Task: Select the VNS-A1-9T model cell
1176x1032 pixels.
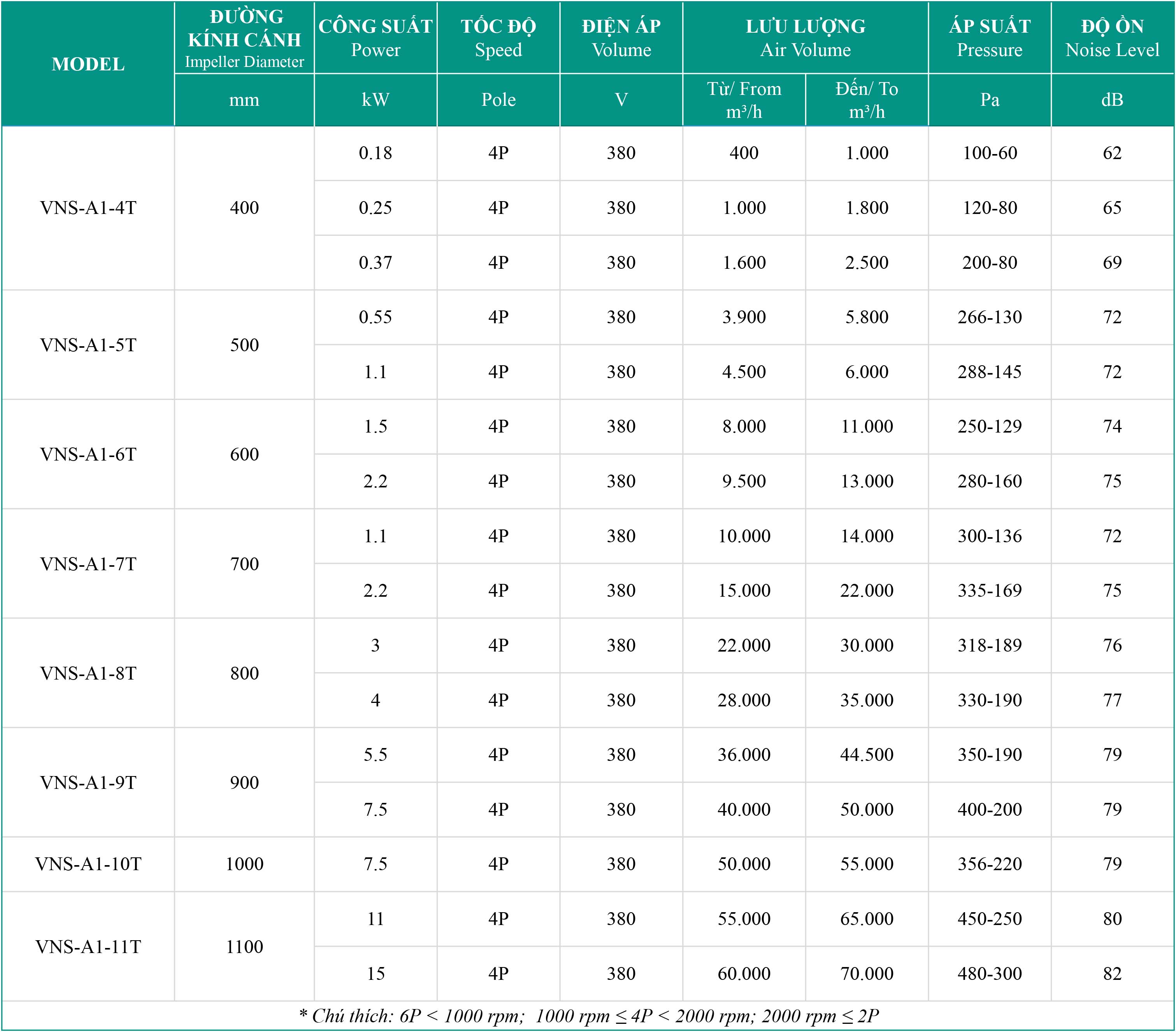Action: (x=88, y=782)
